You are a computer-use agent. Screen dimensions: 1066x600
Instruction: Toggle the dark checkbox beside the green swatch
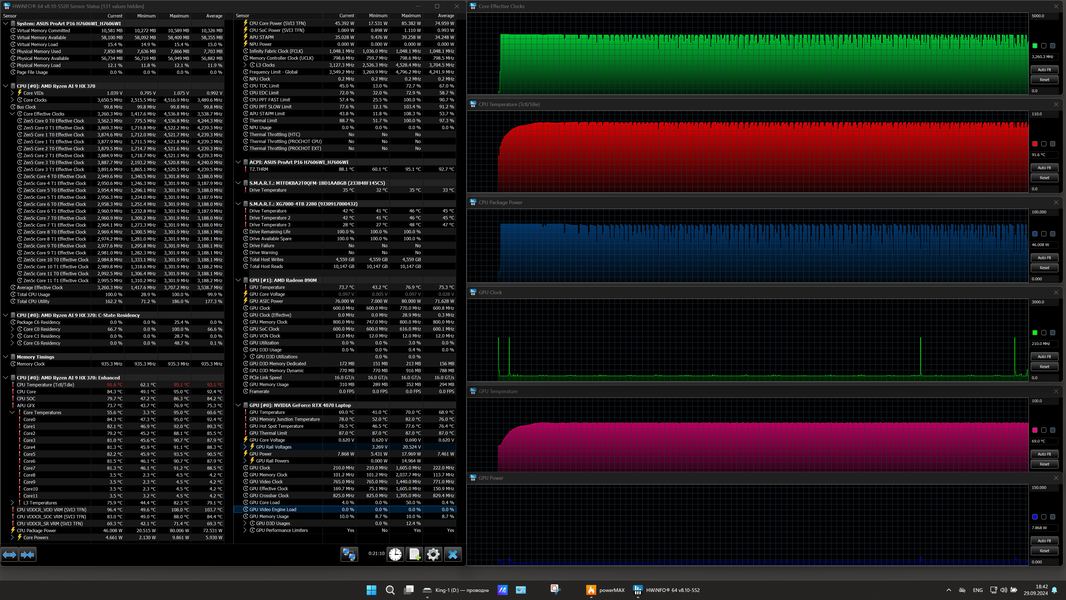(1044, 46)
